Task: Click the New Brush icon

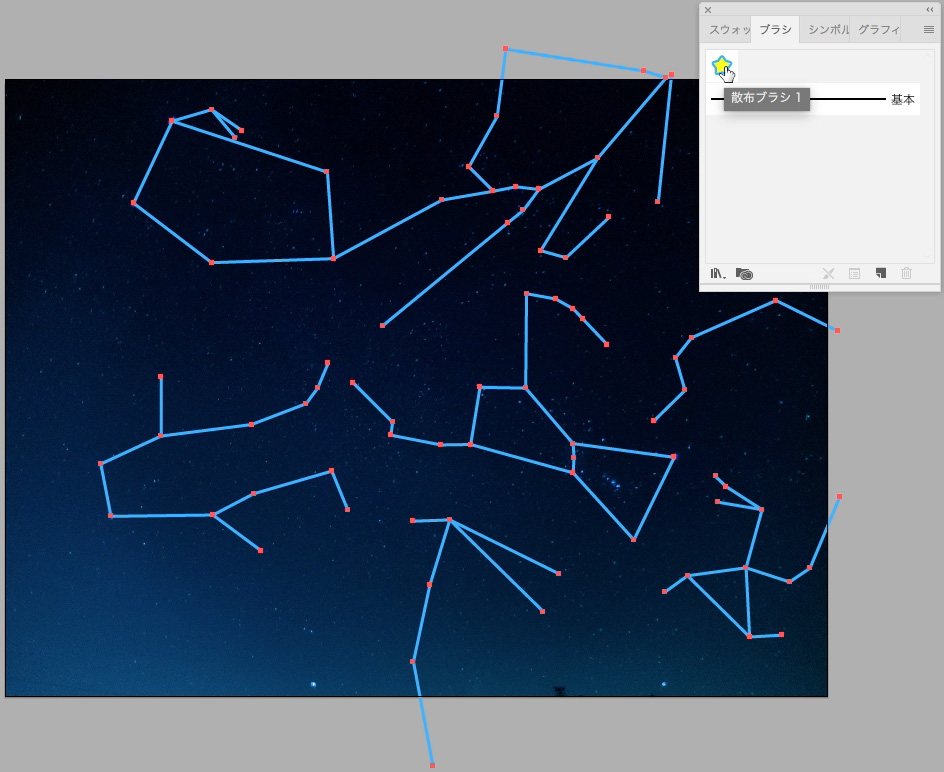Action: point(881,273)
